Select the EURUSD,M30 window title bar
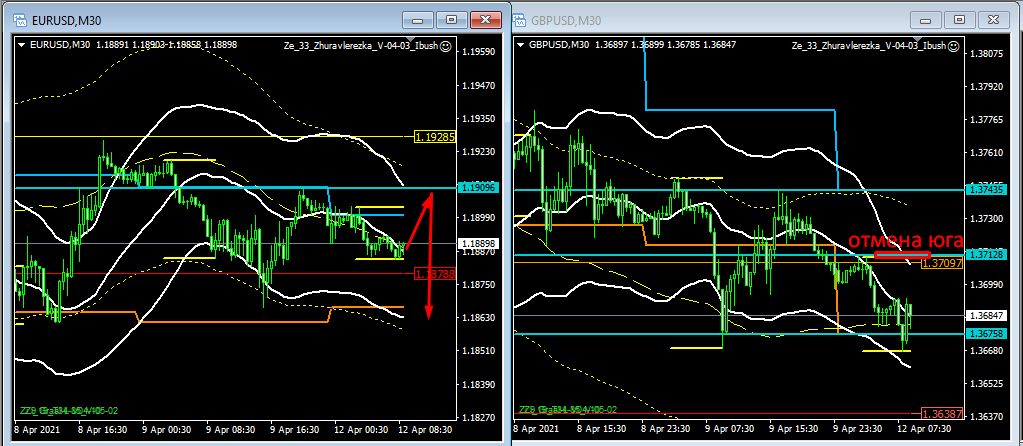Screen dimensions: 1023x446 (200, 20)
